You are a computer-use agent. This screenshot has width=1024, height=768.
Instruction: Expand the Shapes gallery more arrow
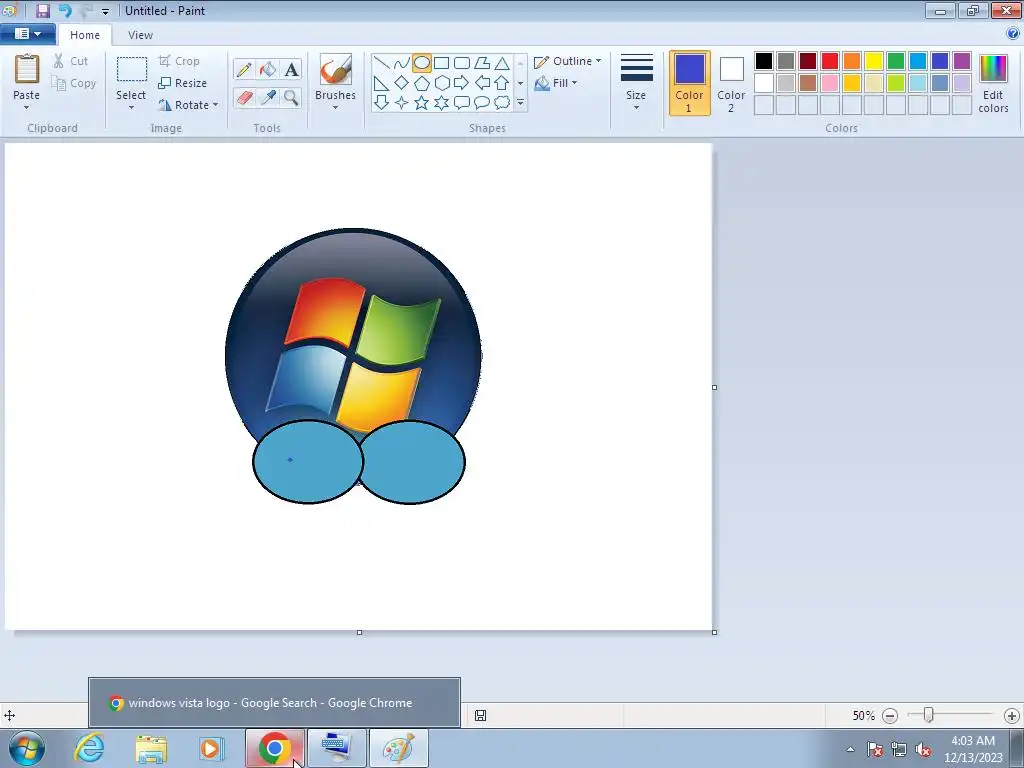point(520,103)
